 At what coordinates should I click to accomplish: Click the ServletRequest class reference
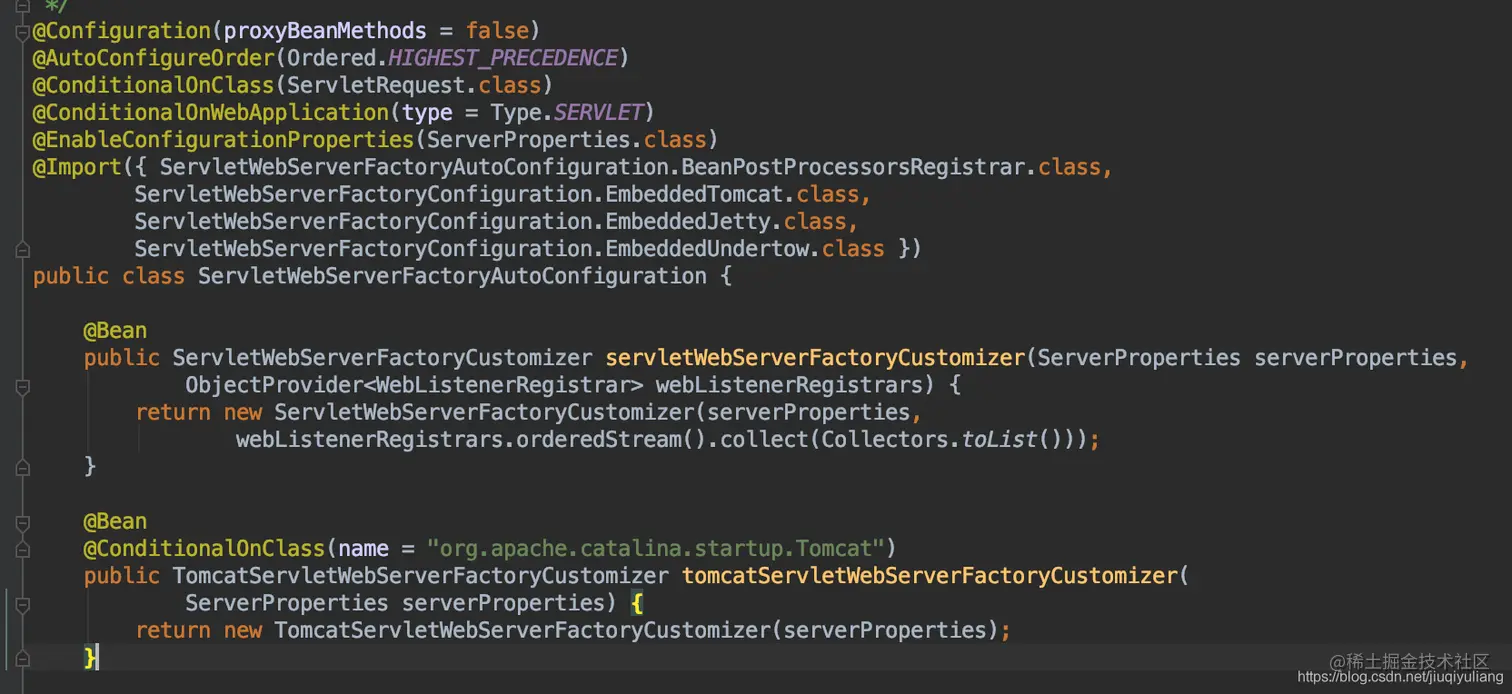click(x=376, y=85)
